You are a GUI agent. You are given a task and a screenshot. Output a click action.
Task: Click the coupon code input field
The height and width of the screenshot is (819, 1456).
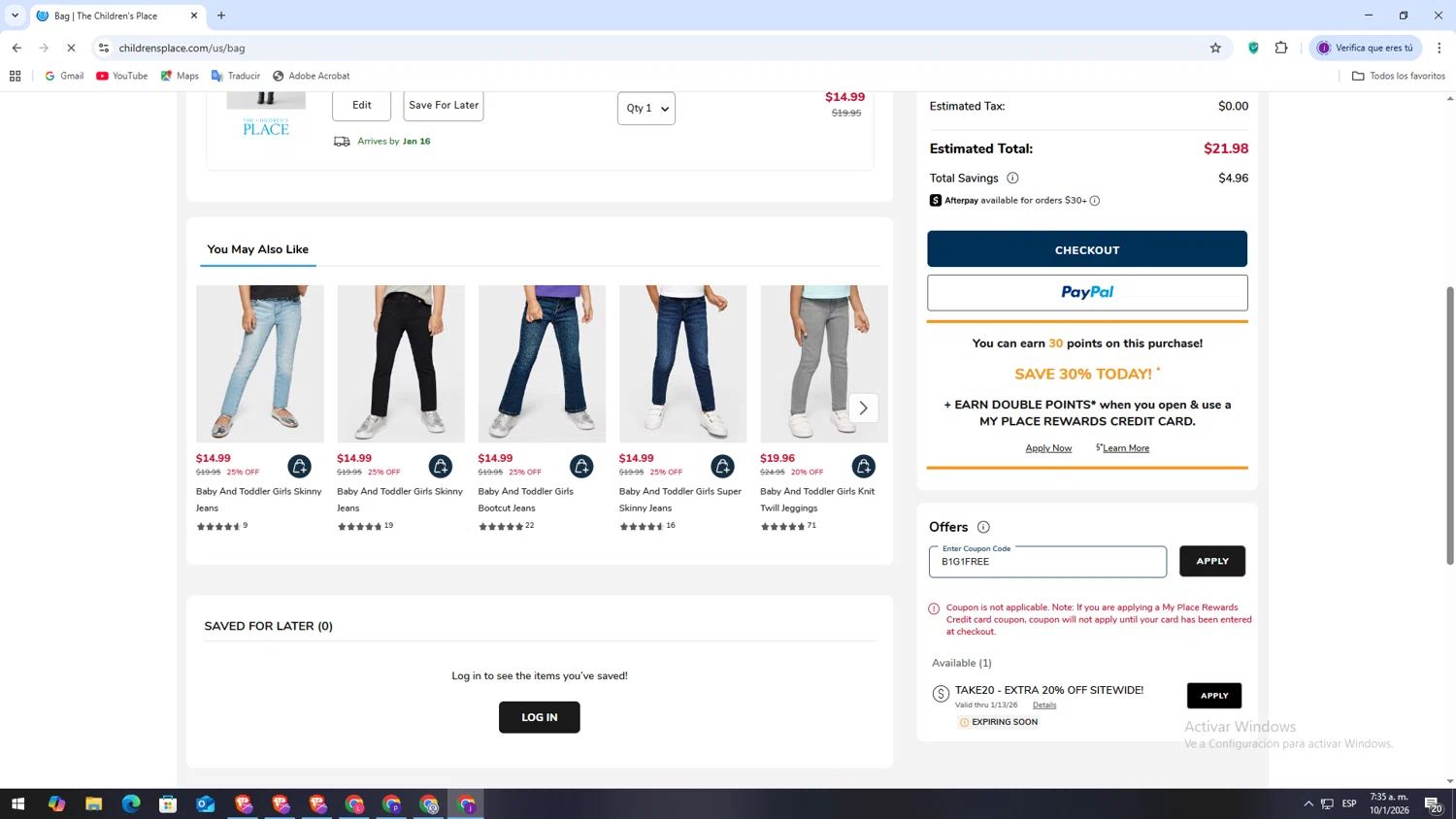click(x=1047, y=562)
